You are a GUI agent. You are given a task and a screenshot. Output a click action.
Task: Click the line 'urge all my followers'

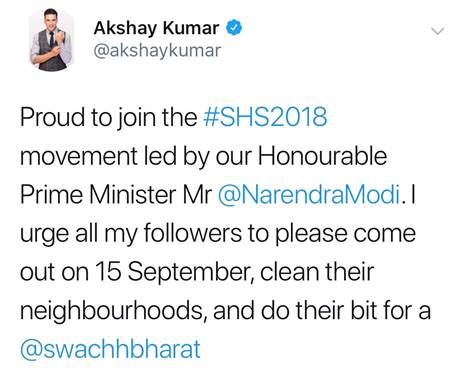[218, 233]
